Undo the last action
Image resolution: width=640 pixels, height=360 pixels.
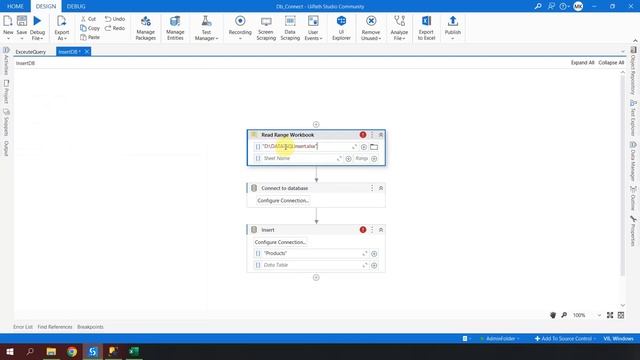(115, 19)
